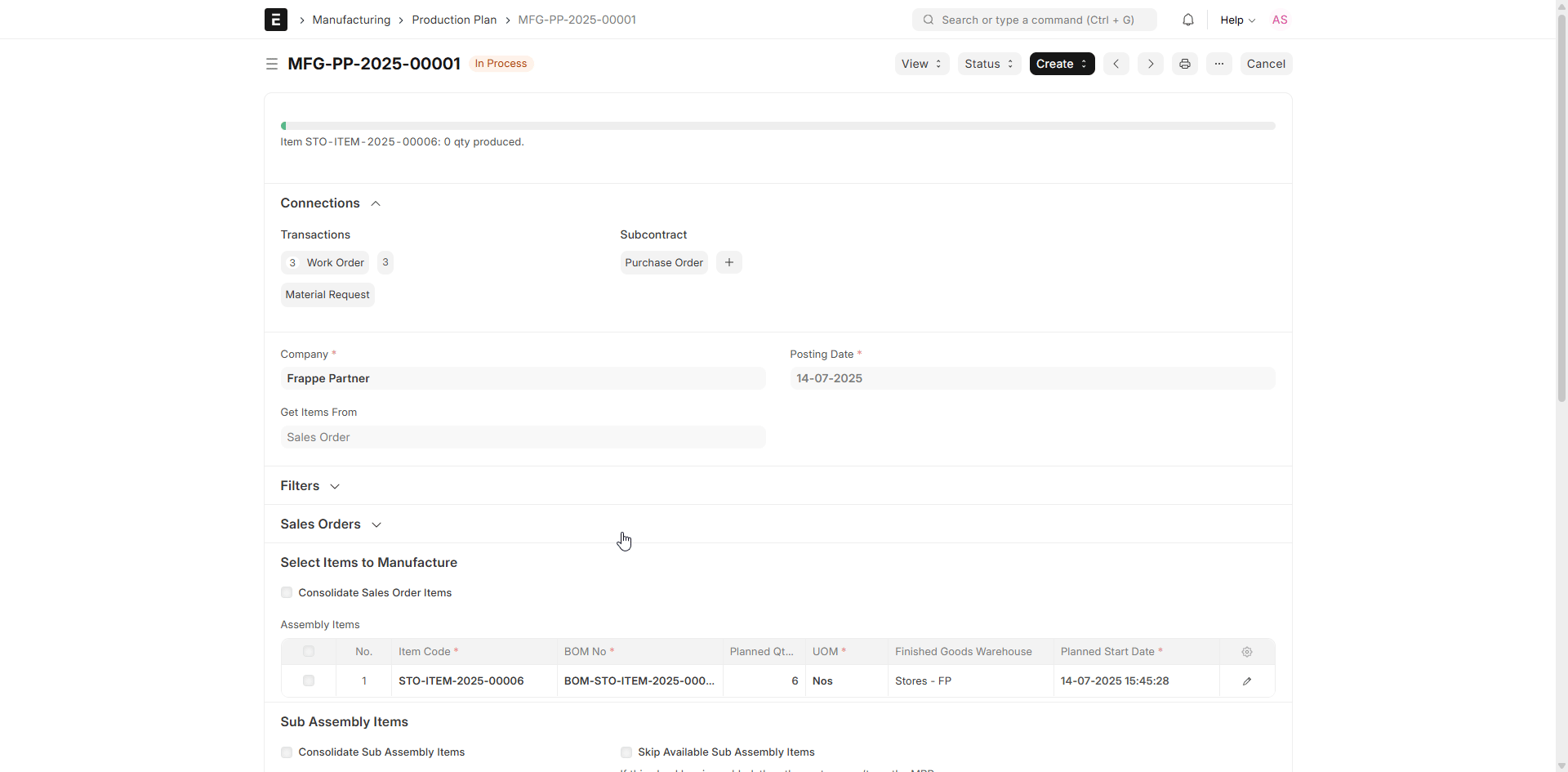Edit the assembly item row pencil icon
Image resolution: width=1568 pixels, height=772 pixels.
point(1246,681)
